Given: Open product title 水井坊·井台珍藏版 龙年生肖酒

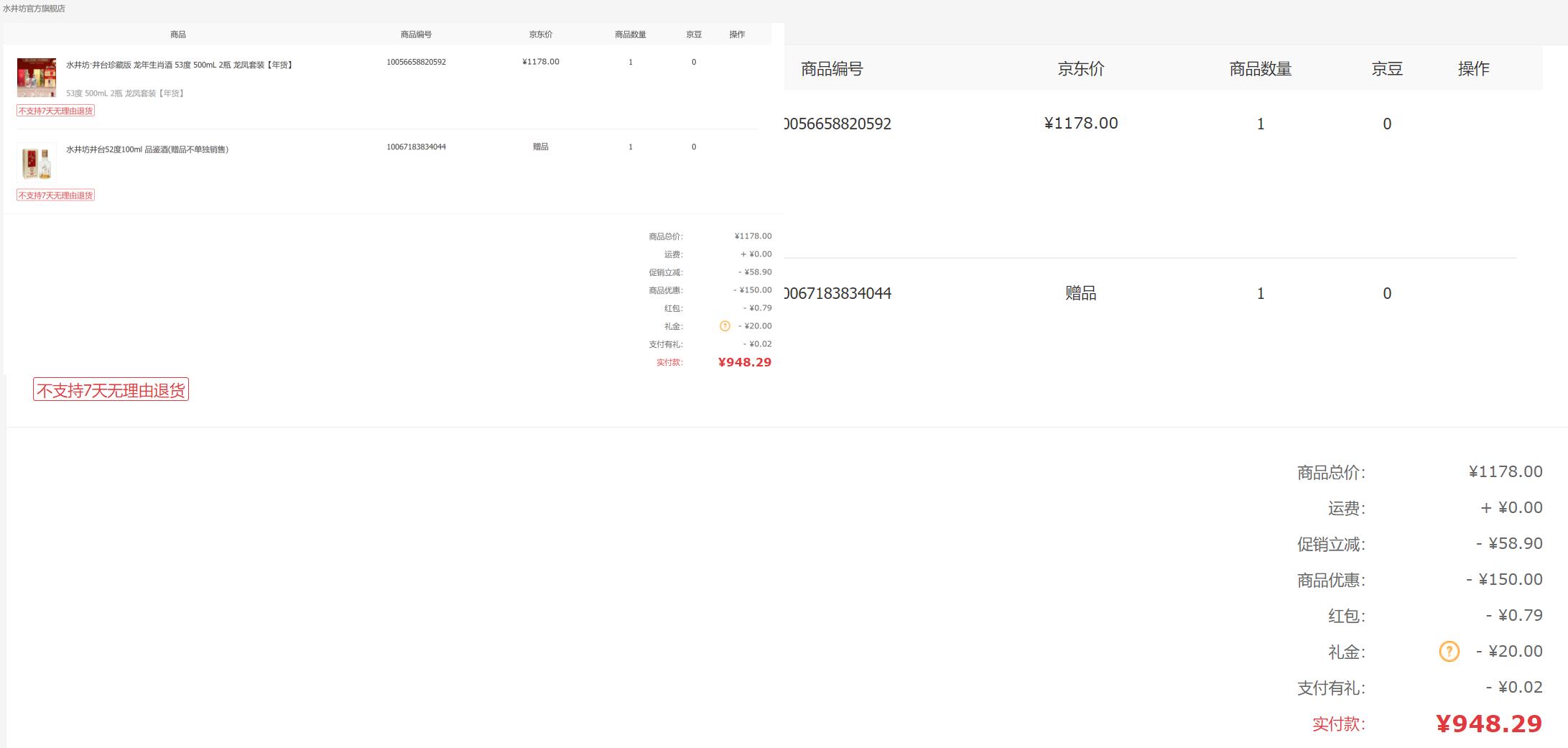Looking at the screenshot, I should click(180, 65).
